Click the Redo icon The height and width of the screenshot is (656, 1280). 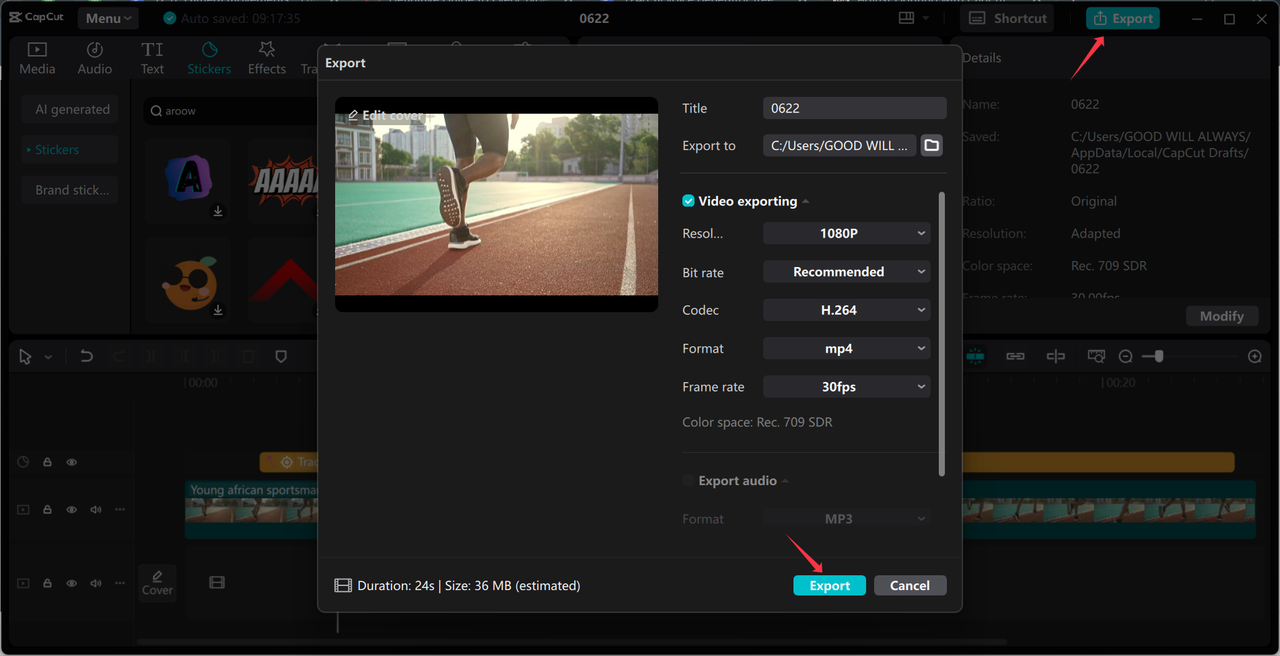click(119, 356)
